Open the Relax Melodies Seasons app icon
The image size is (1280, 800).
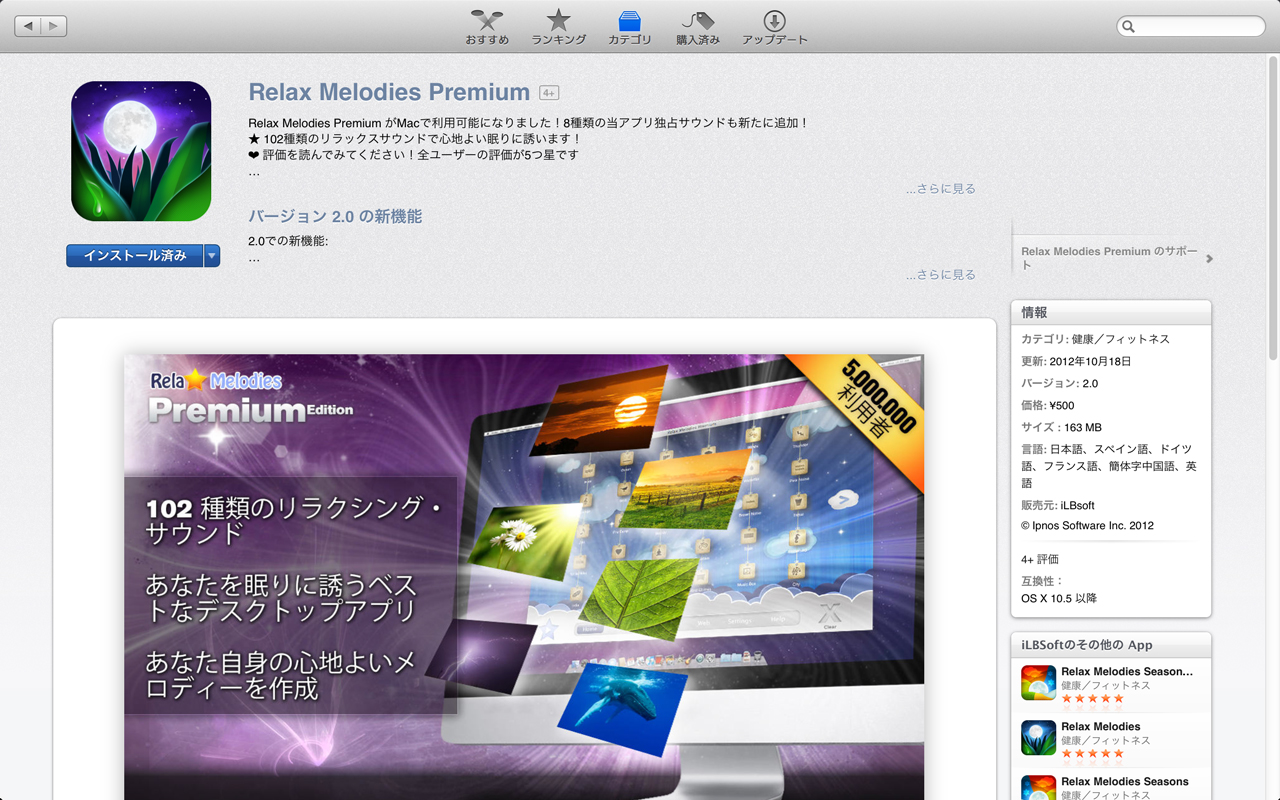[1039, 788]
